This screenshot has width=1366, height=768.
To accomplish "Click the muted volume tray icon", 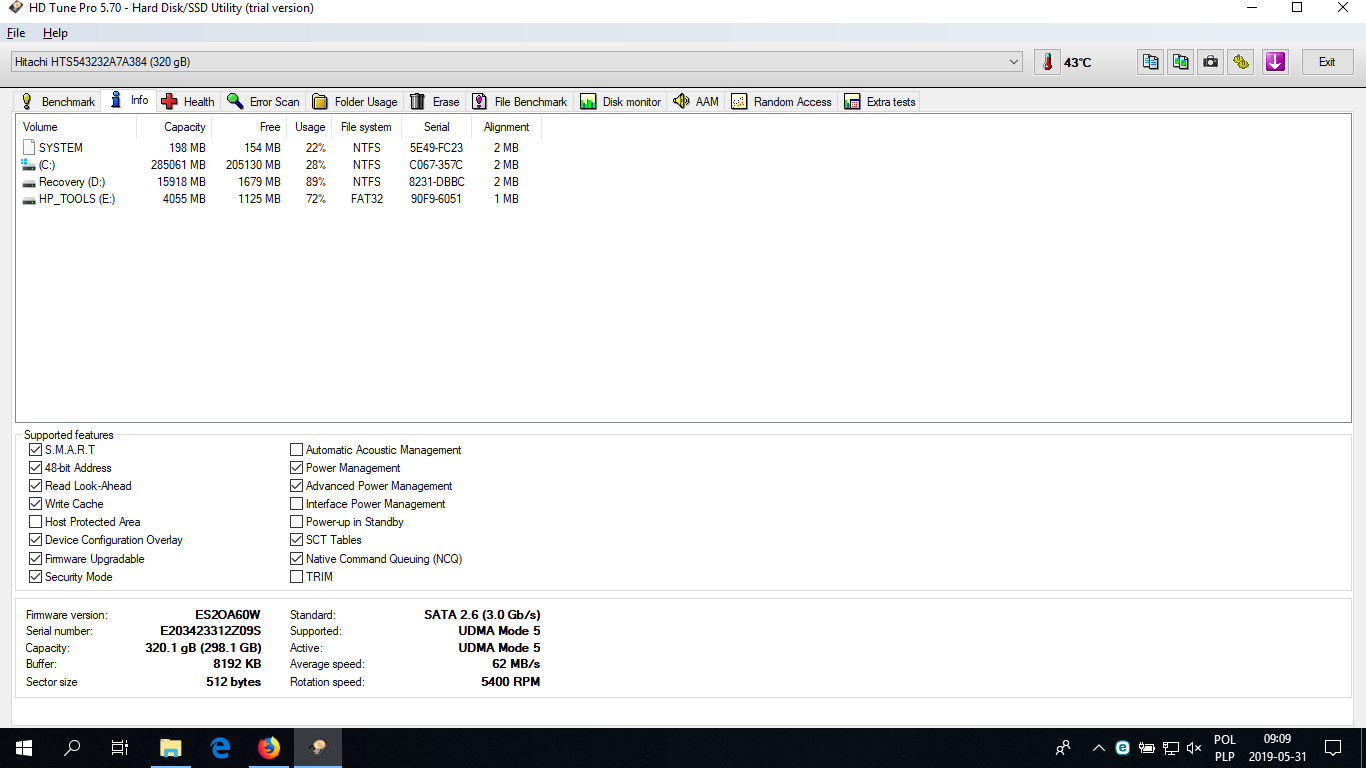I will click(x=1194, y=748).
